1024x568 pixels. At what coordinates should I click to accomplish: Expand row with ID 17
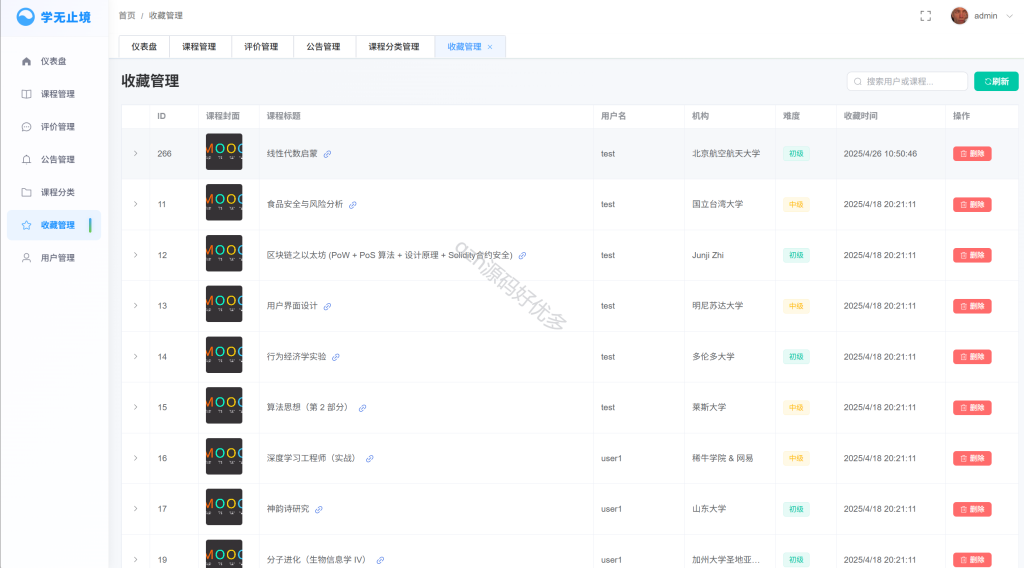(136, 509)
